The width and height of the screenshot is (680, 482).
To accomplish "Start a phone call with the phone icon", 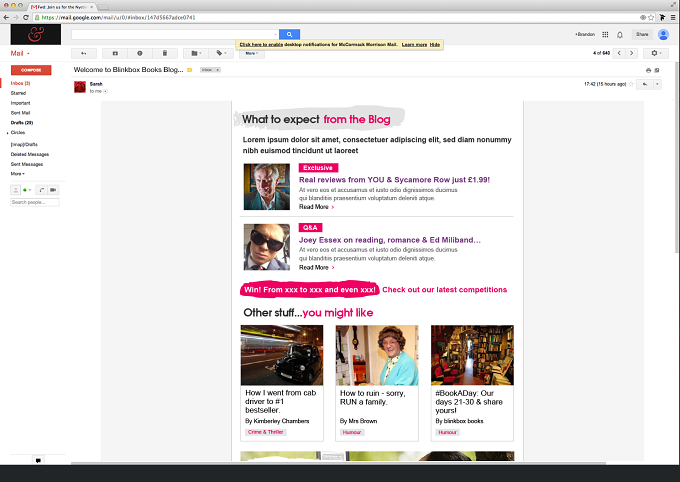I will (x=41, y=190).
